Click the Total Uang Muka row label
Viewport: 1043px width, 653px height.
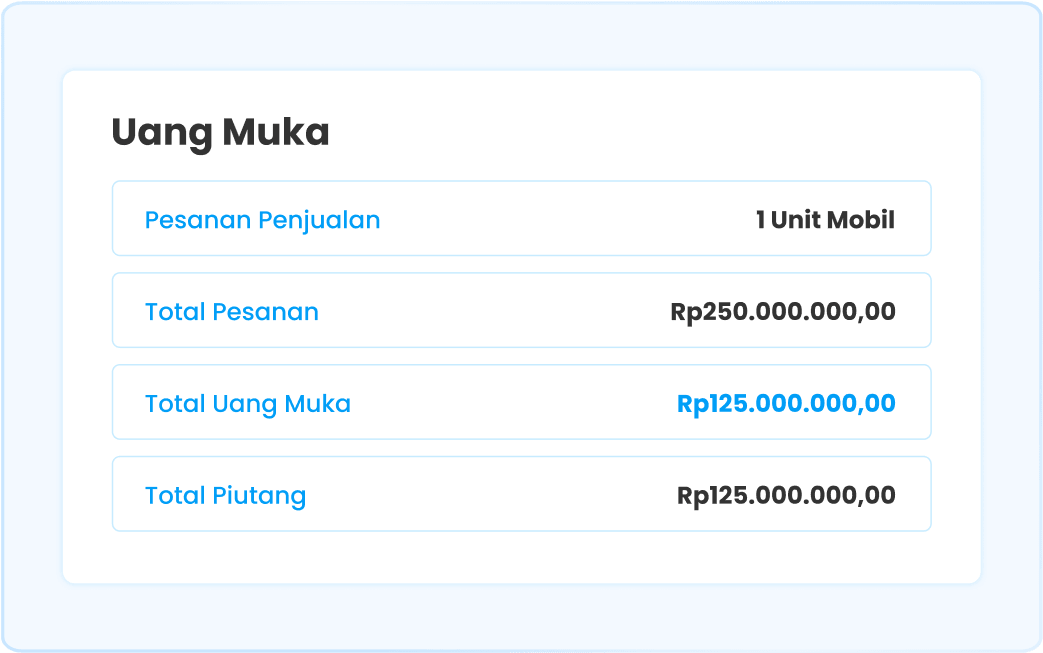pyautogui.click(x=247, y=404)
